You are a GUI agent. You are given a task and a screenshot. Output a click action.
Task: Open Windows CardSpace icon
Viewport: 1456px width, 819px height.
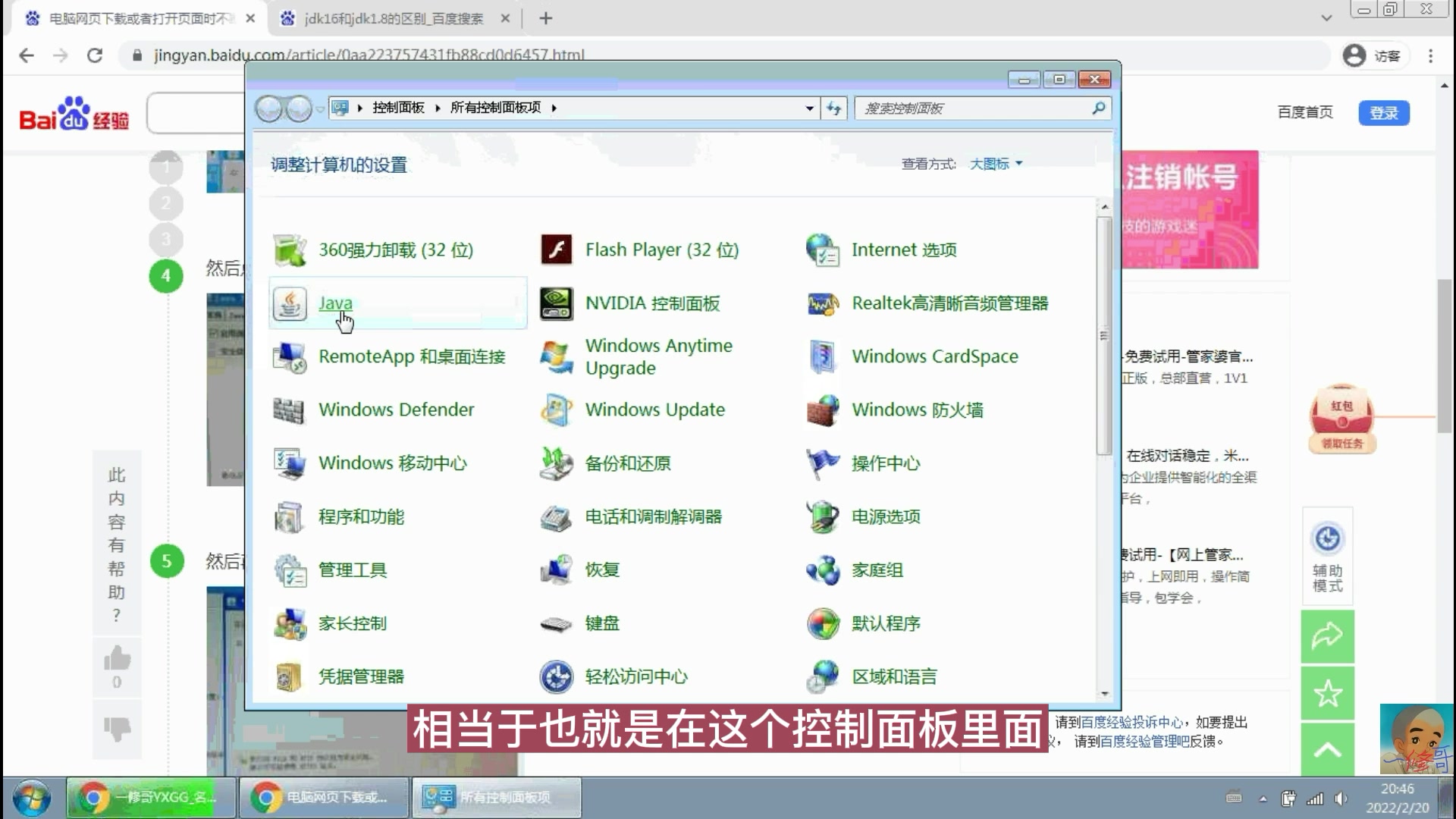(823, 356)
